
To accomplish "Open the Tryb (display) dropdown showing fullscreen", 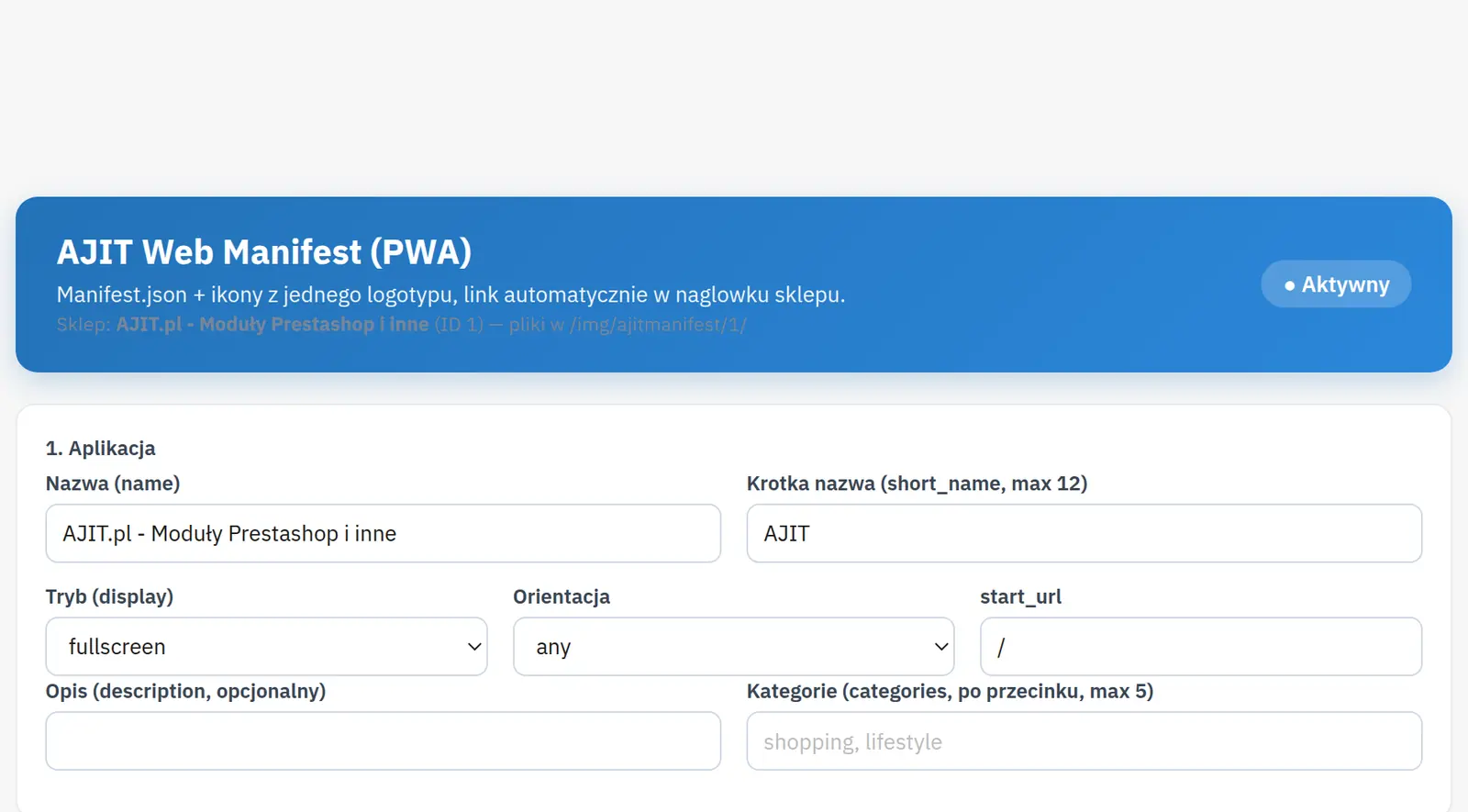I will click(266, 646).
